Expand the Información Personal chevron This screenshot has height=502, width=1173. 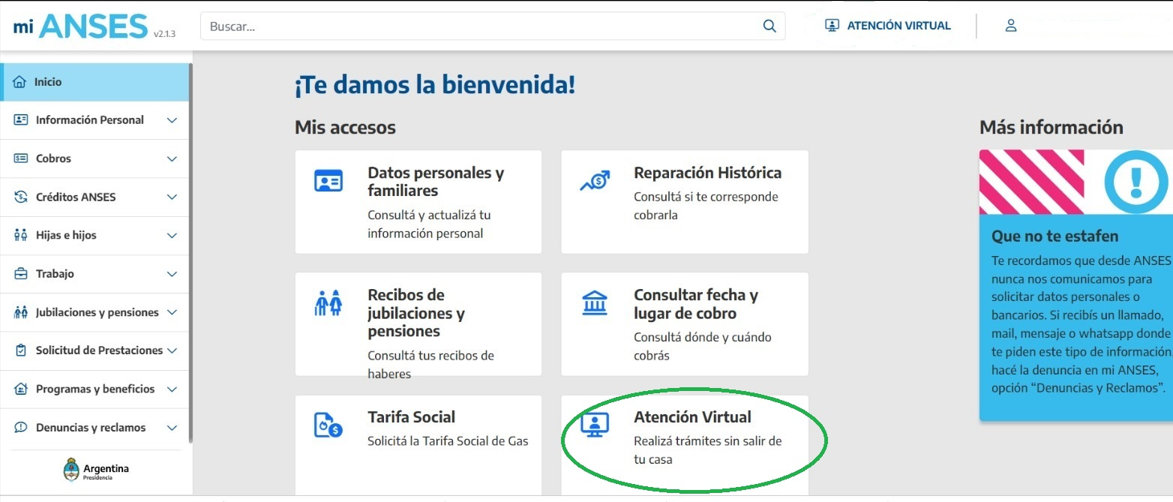tap(172, 120)
